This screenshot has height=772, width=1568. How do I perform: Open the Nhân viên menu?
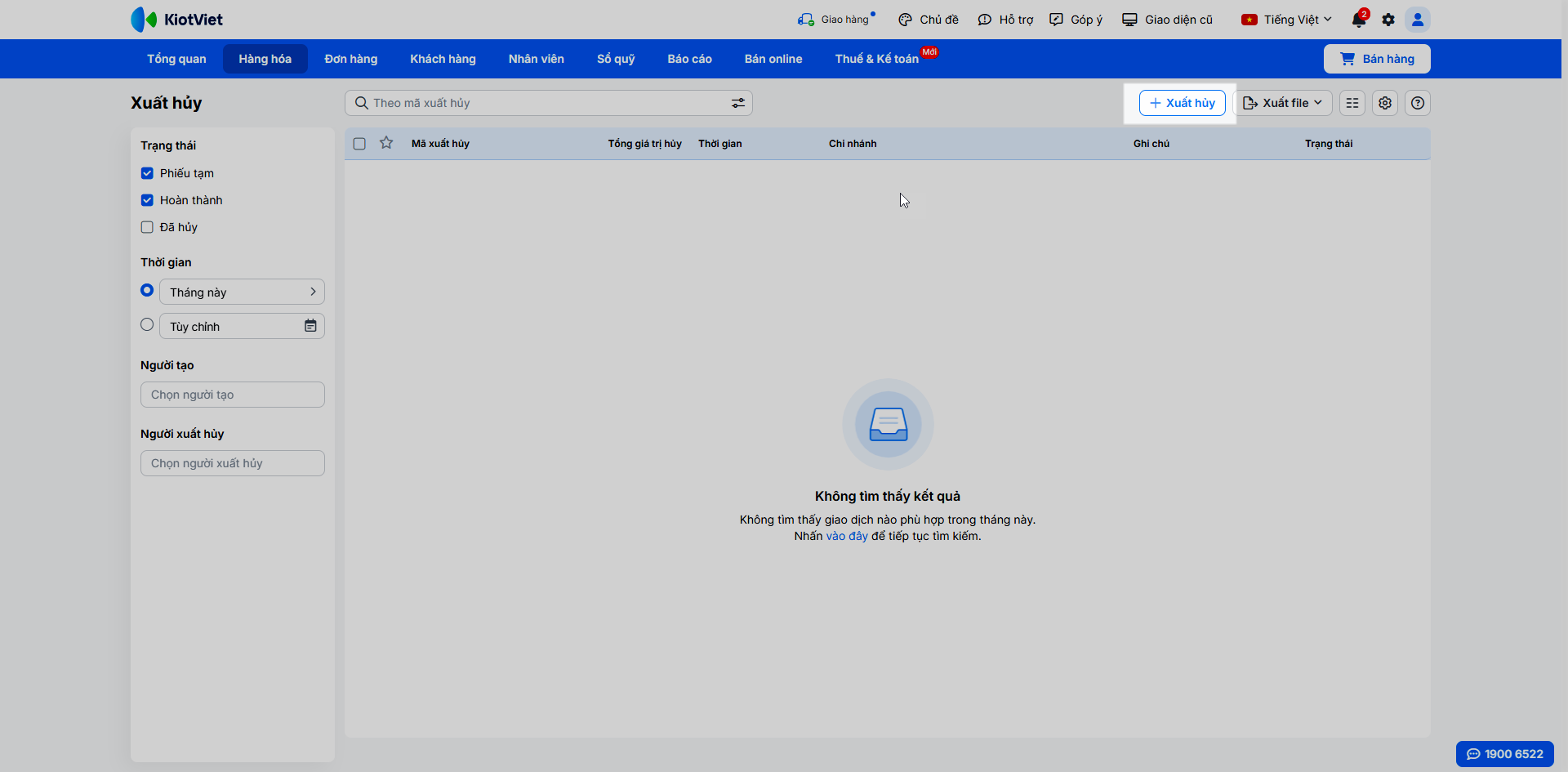(537, 59)
